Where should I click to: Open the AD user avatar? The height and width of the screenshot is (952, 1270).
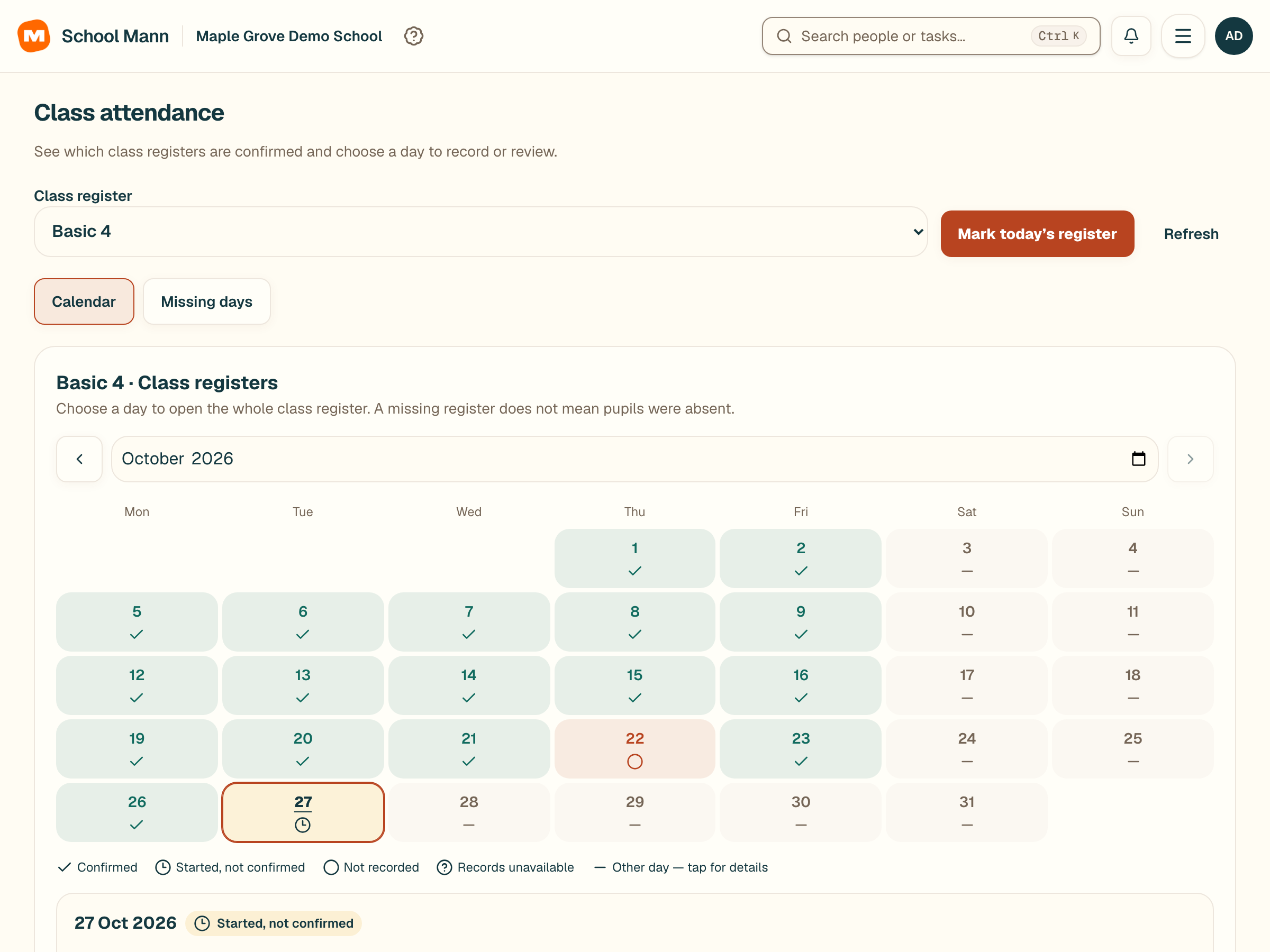pyautogui.click(x=1234, y=36)
